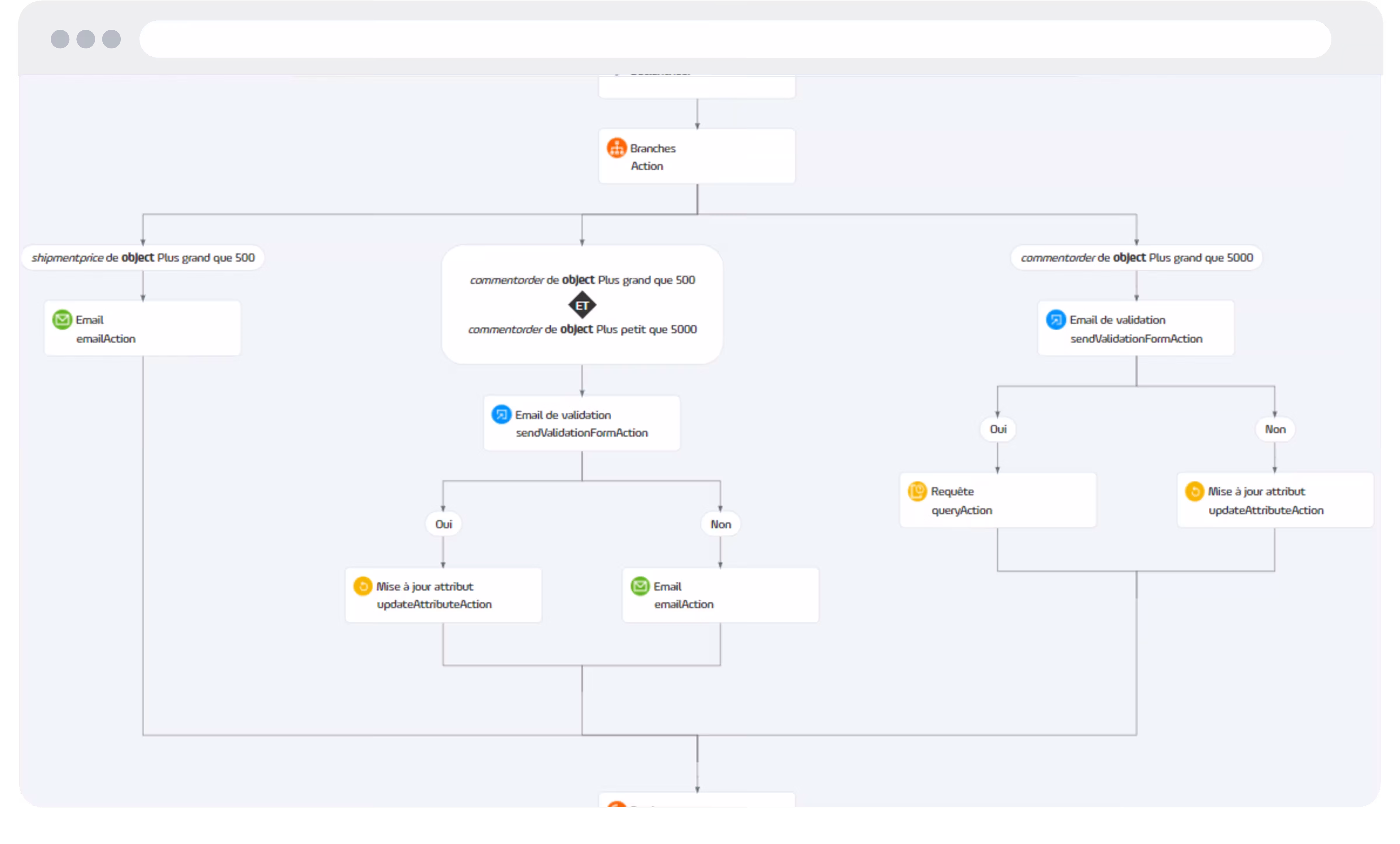Click the Non label in middle branch
Screen dimensions: 1400x844
720,524
